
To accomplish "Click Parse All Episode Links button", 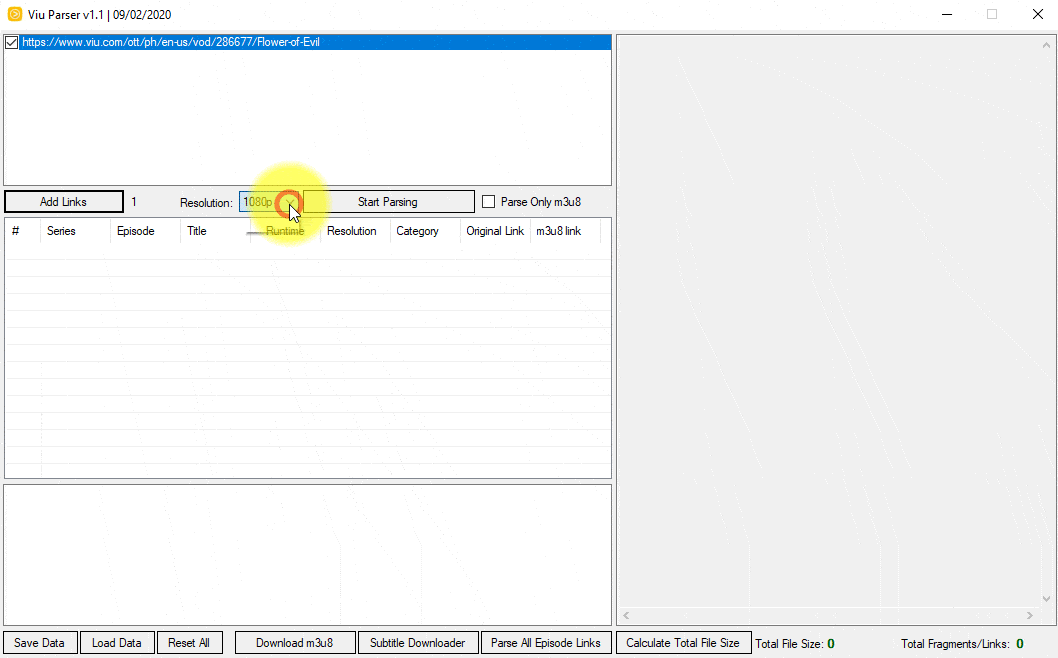I will point(546,642).
